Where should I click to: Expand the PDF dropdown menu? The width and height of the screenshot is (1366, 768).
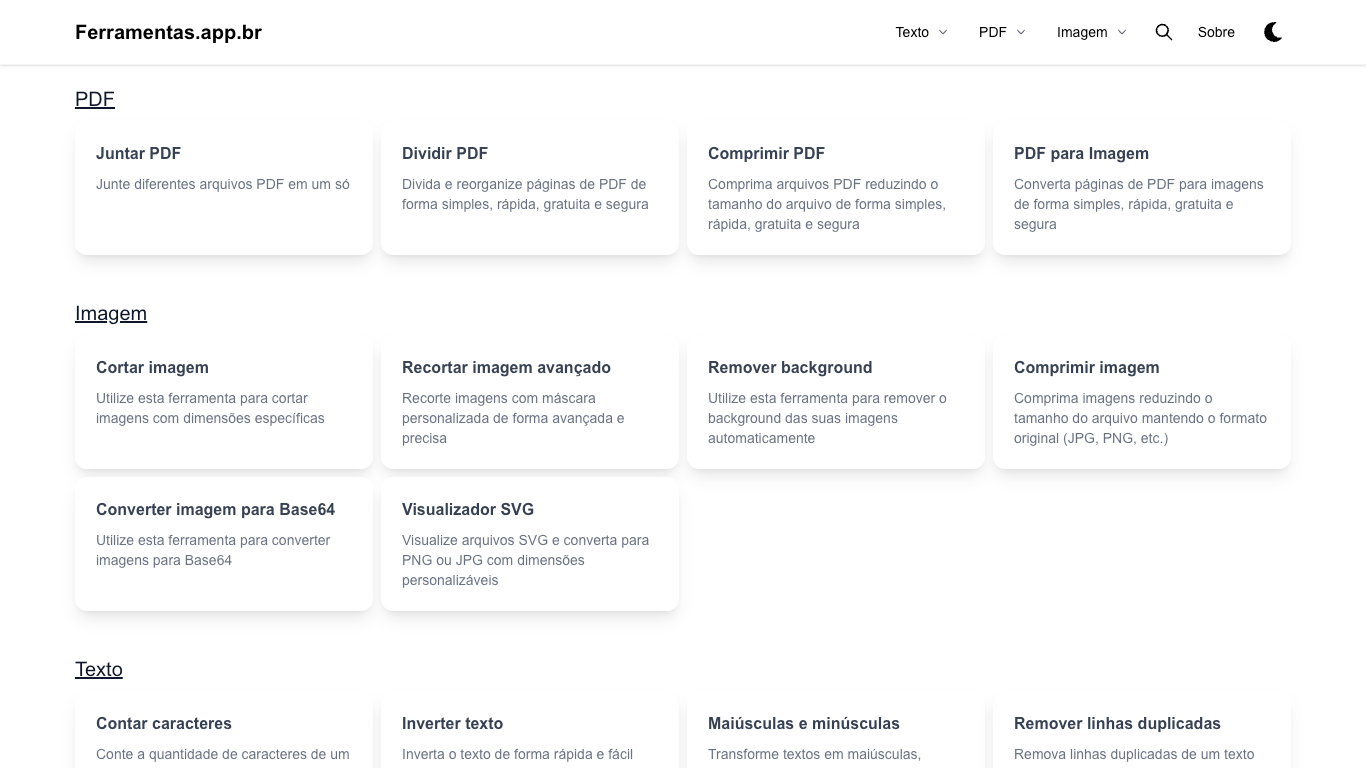(x=1002, y=32)
